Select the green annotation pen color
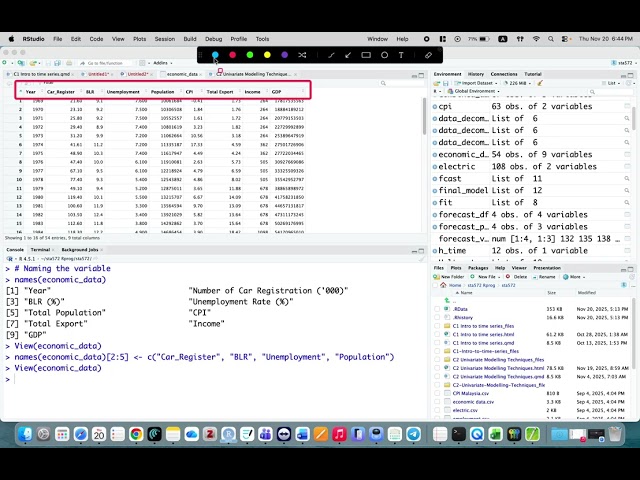 (x=250, y=55)
